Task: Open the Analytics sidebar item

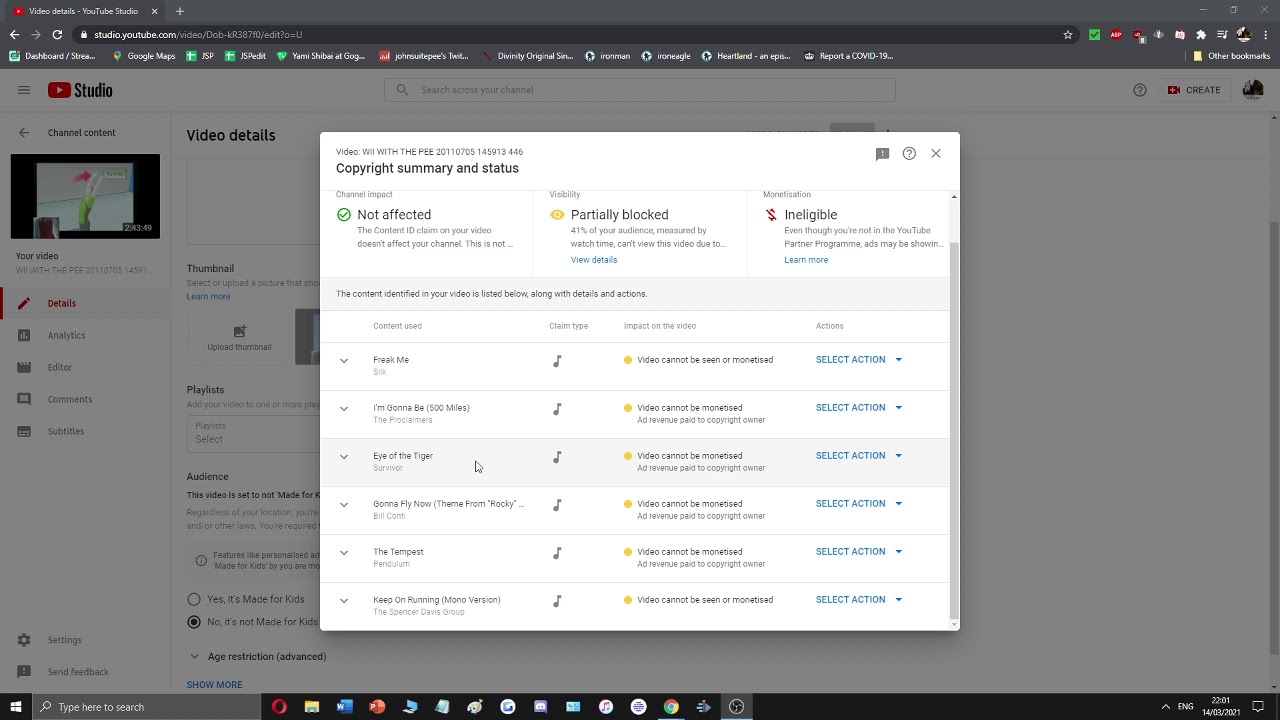Action: 85,335
